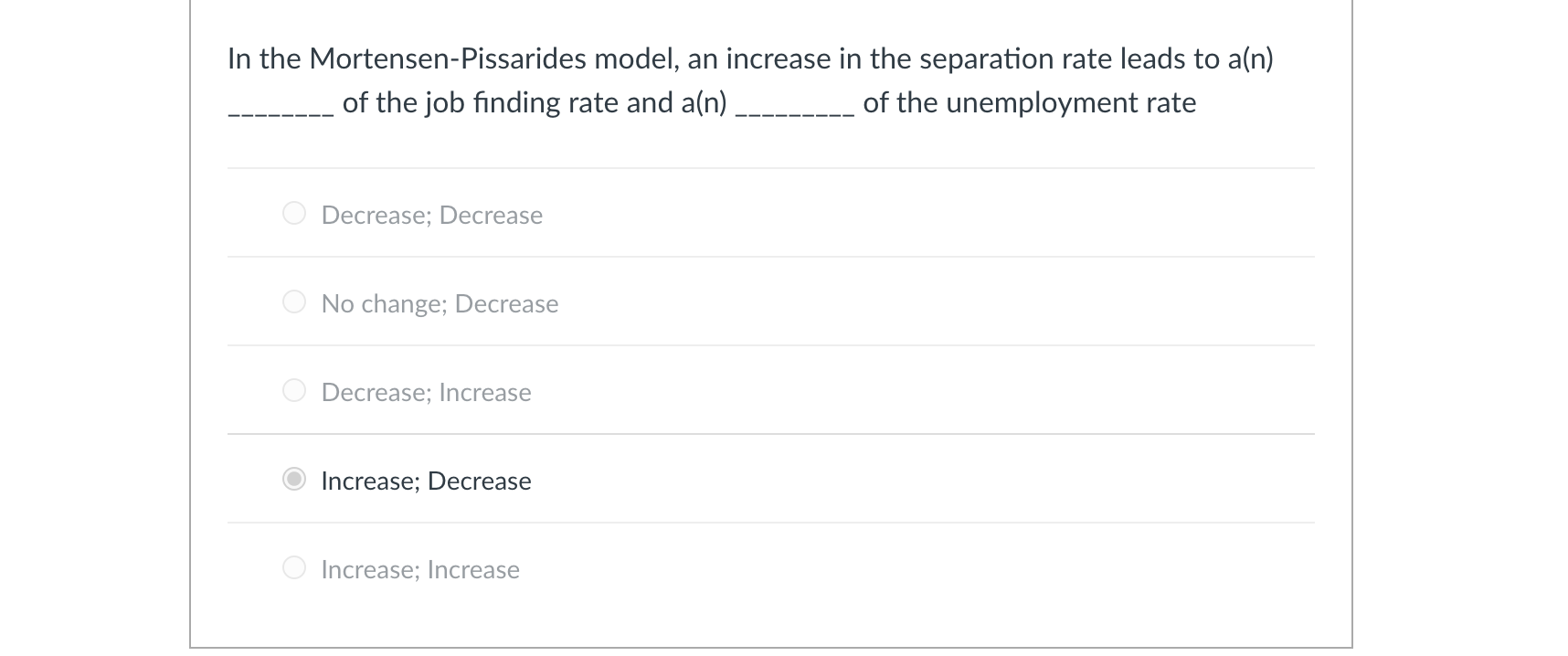Select the Increase; Increase radio button
The width and height of the screenshot is (1568, 656).
pyautogui.click(x=294, y=567)
